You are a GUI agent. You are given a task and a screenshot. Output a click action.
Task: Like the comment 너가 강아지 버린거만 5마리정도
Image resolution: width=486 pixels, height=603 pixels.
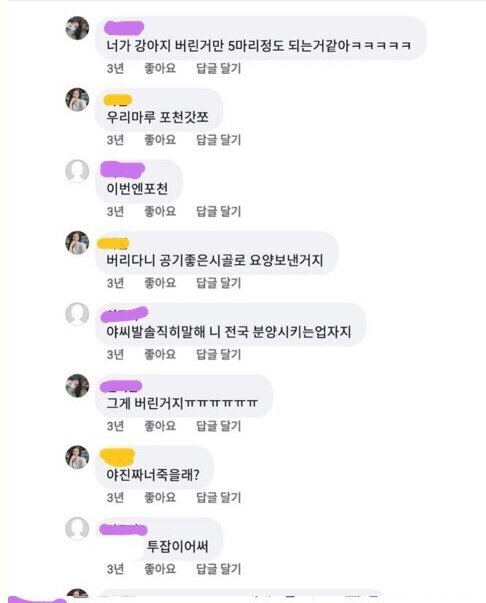[x=160, y=68]
